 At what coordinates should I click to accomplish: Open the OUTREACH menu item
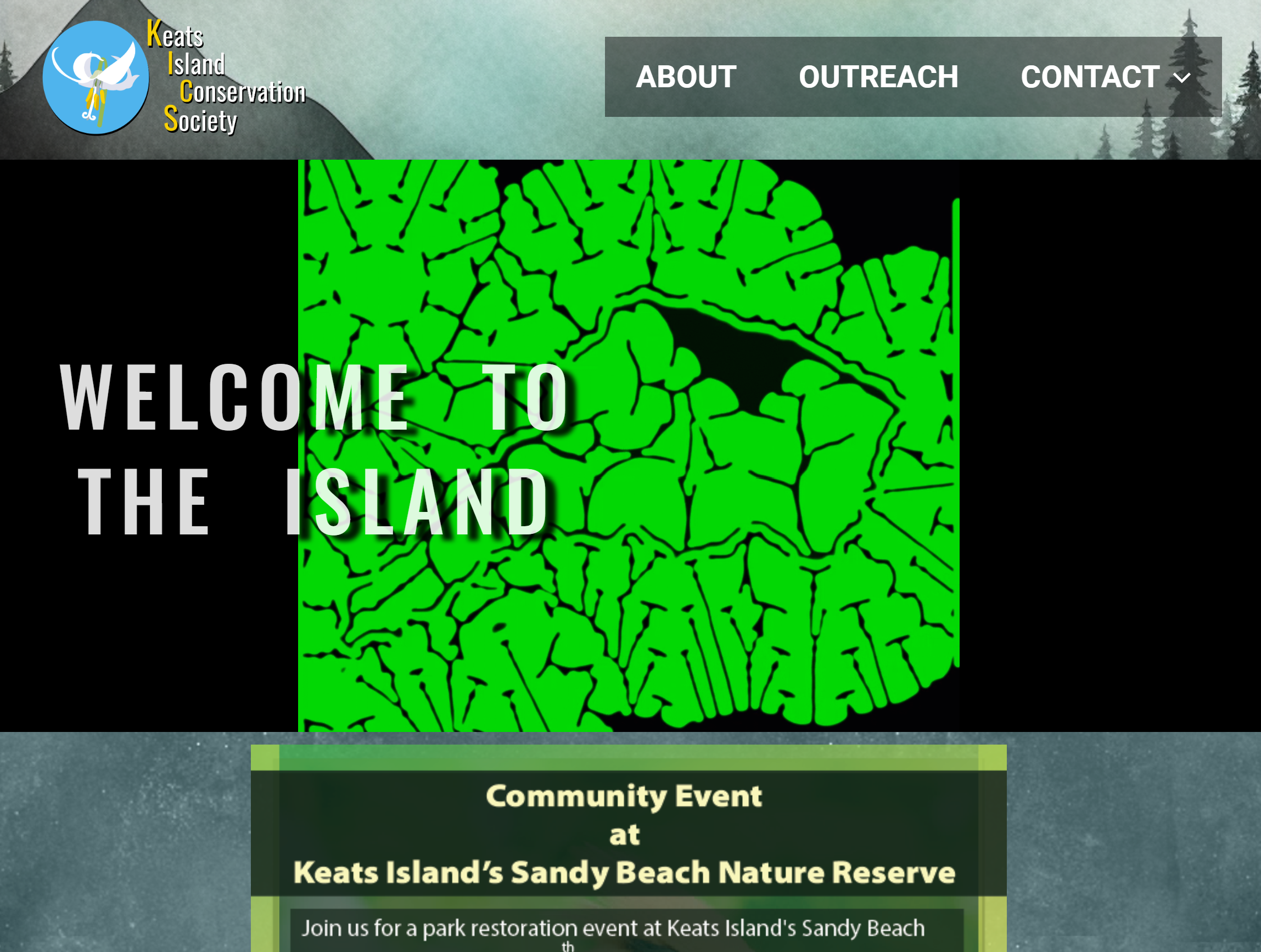878,77
